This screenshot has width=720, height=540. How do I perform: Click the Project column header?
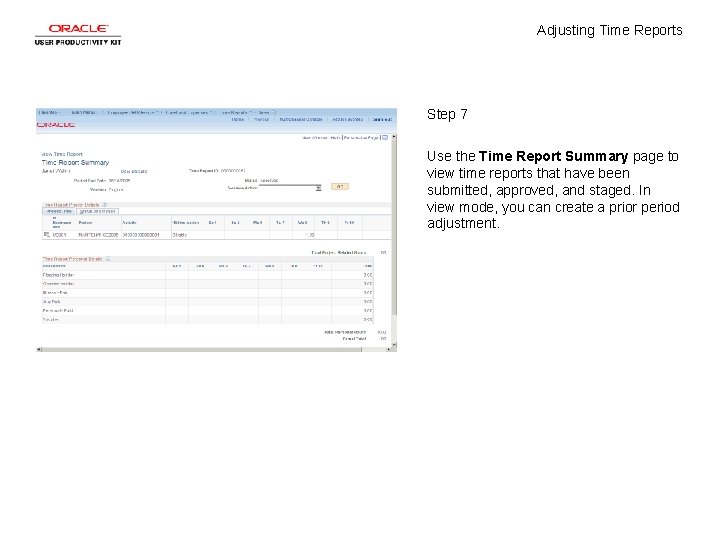85,223
